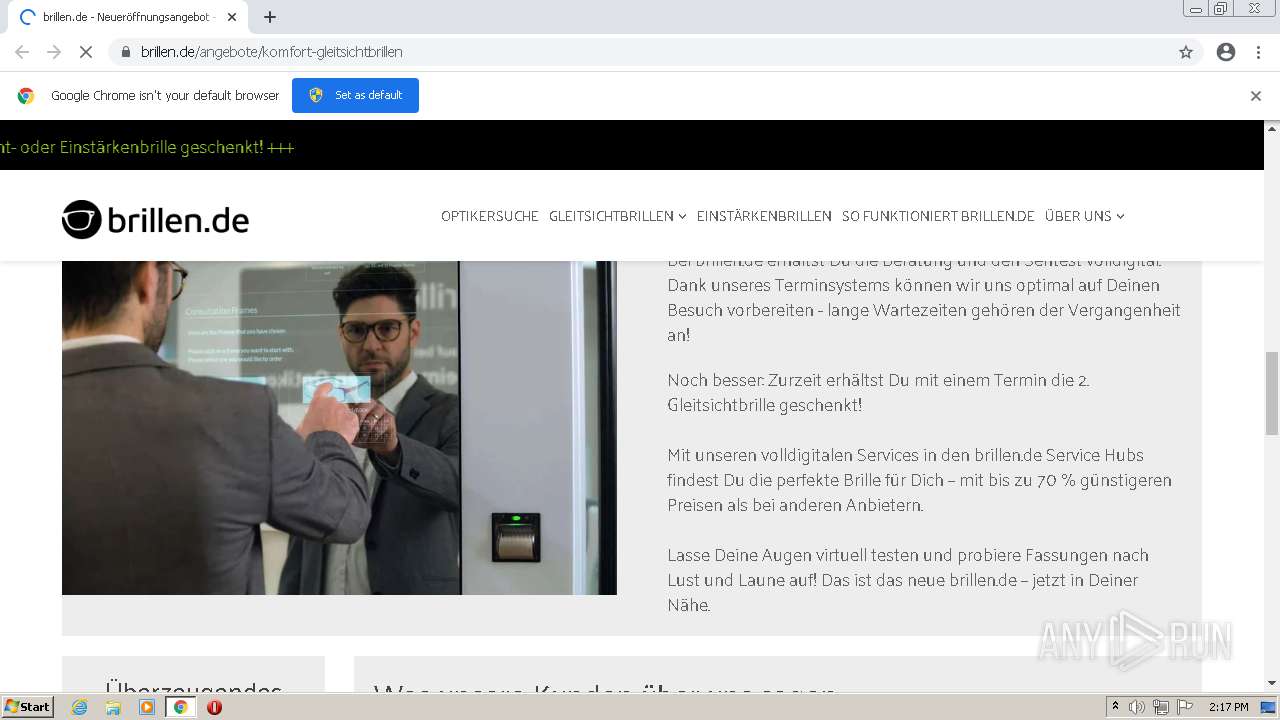Screen dimensions: 1280x720
Task: Click the scrollbar down arrow
Action: click(x=1272, y=683)
